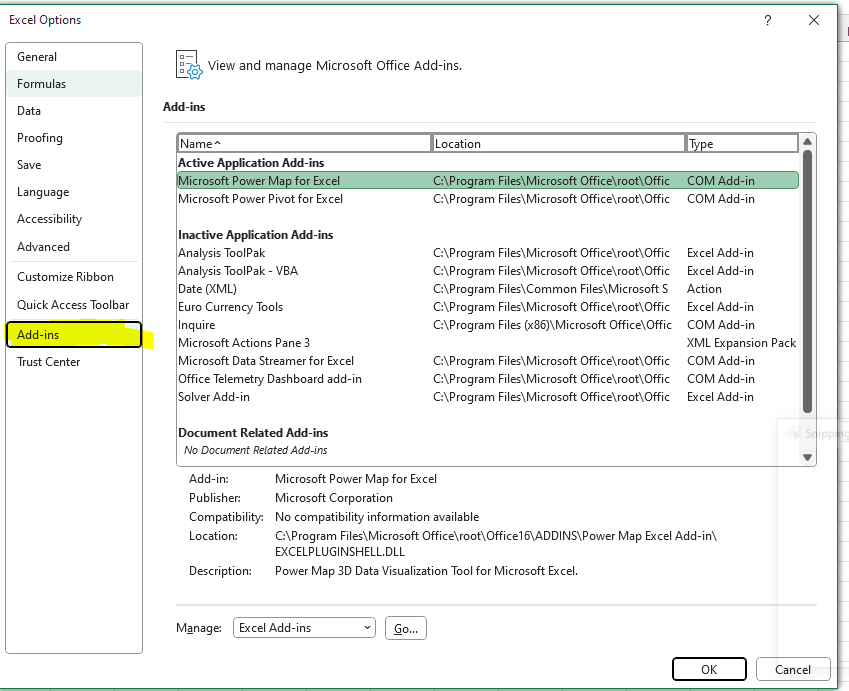This screenshot has height=691, width=849.
Task: Close the Excel Options dialog
Action: [813, 21]
